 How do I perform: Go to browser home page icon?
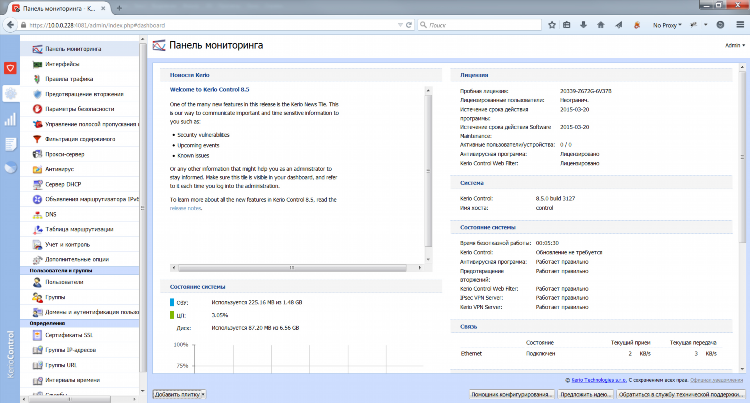pyautogui.click(x=601, y=25)
